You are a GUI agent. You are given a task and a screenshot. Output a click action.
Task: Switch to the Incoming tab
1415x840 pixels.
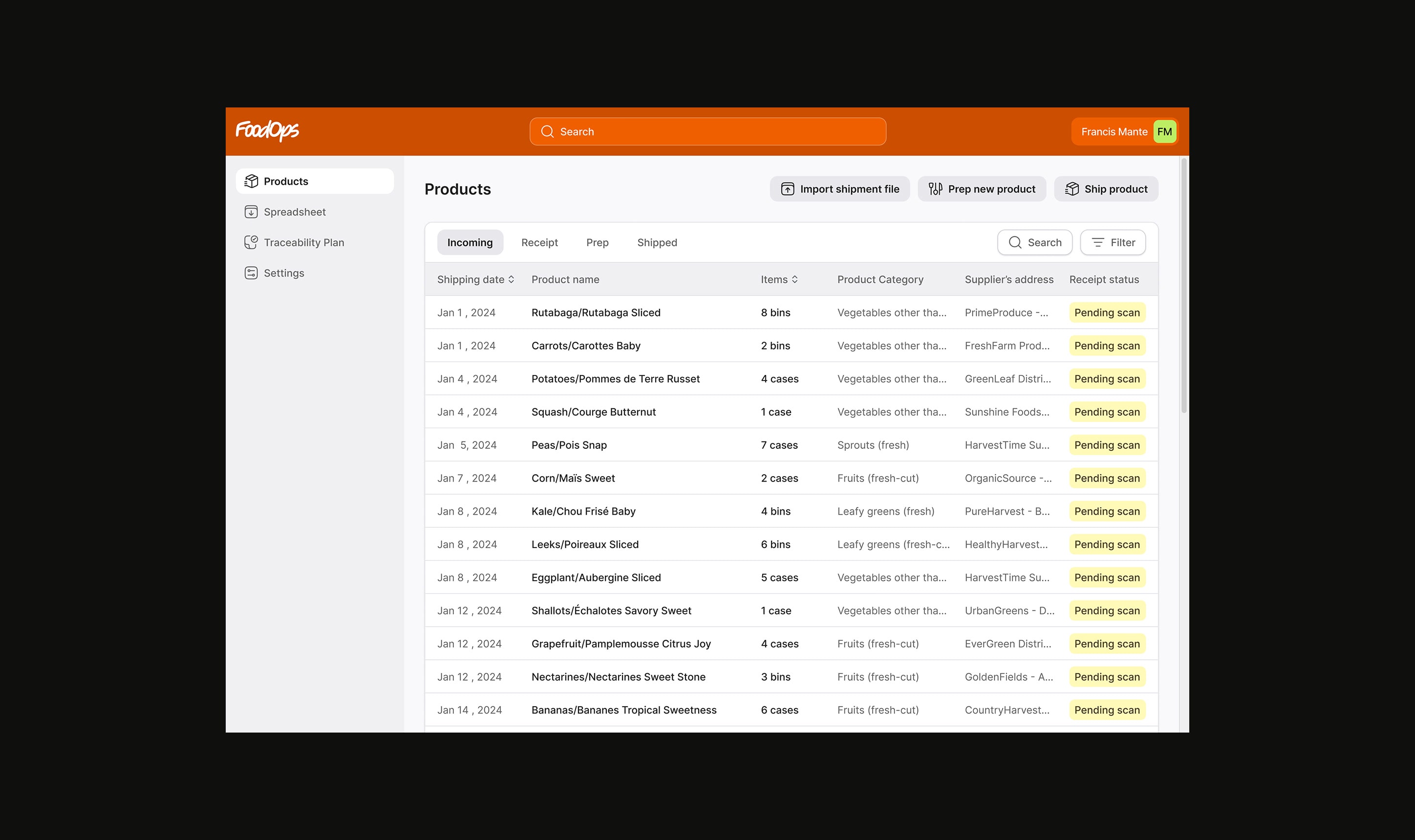470,242
